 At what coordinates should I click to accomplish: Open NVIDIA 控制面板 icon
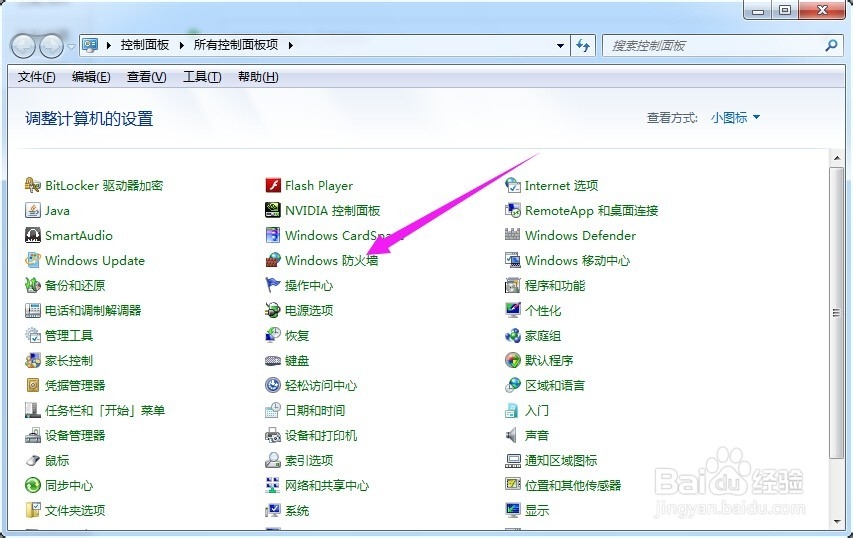273,211
